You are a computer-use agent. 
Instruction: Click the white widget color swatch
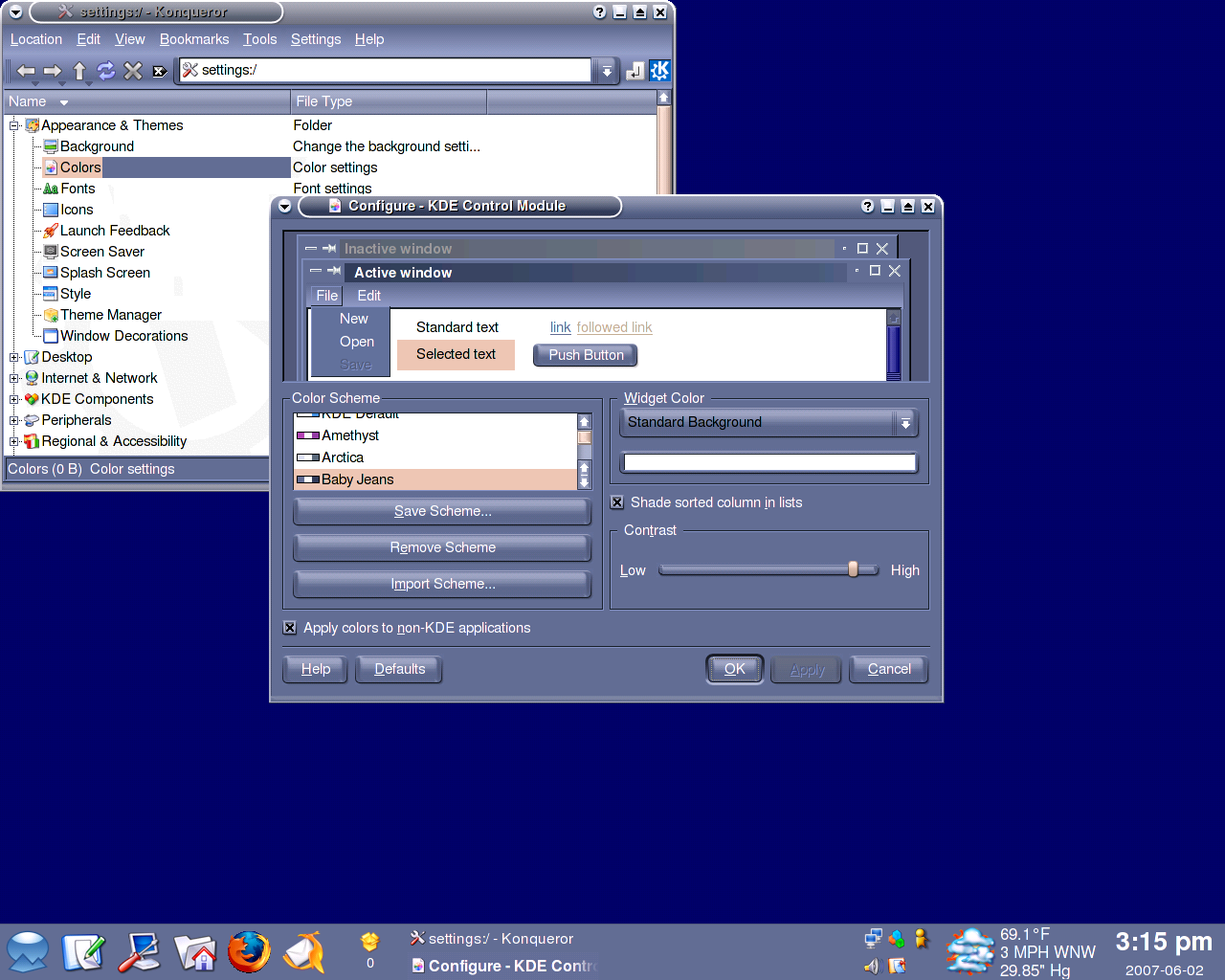[x=769, y=463]
